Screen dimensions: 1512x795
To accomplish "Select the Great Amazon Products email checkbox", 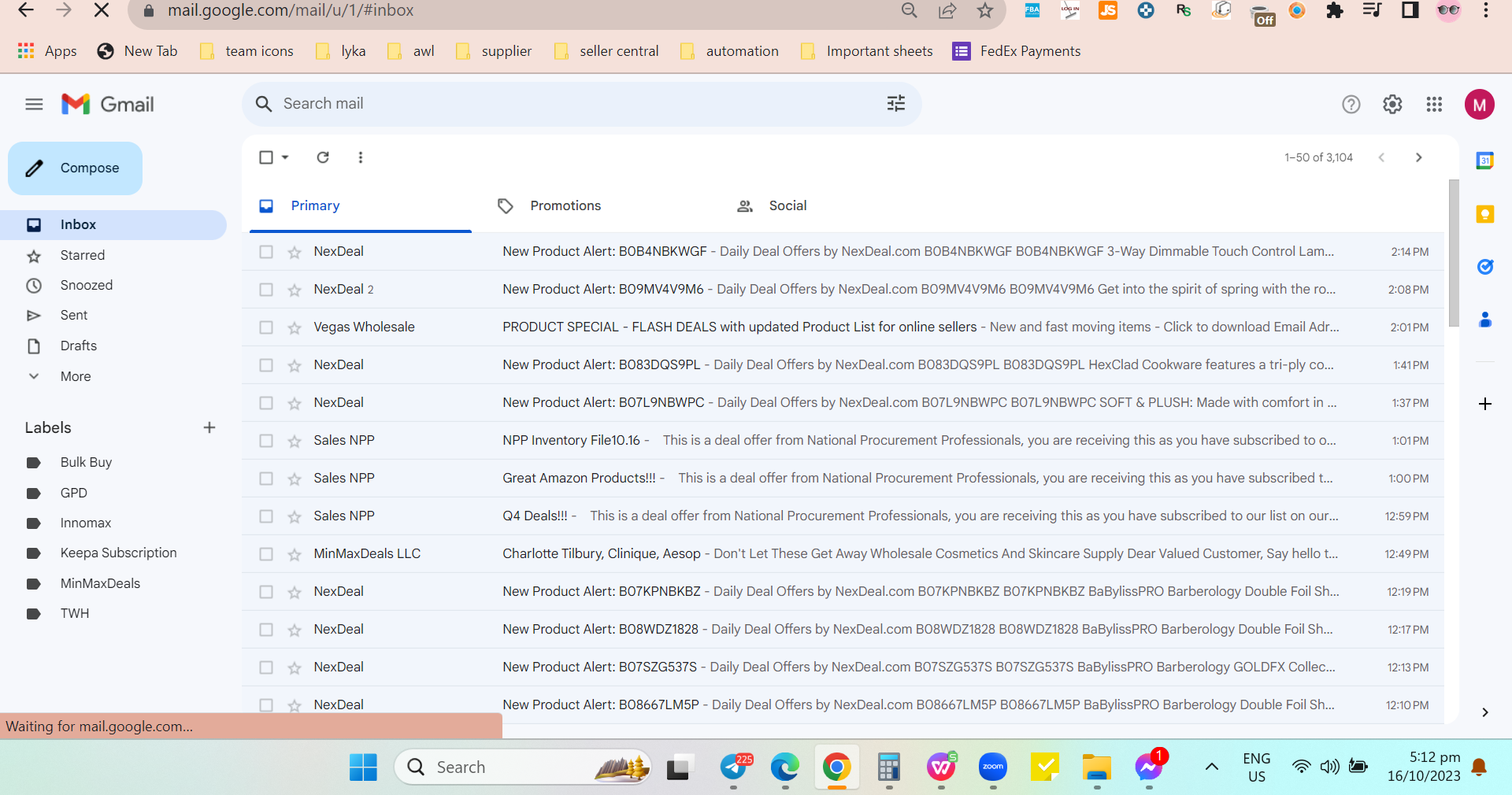I will (266, 479).
